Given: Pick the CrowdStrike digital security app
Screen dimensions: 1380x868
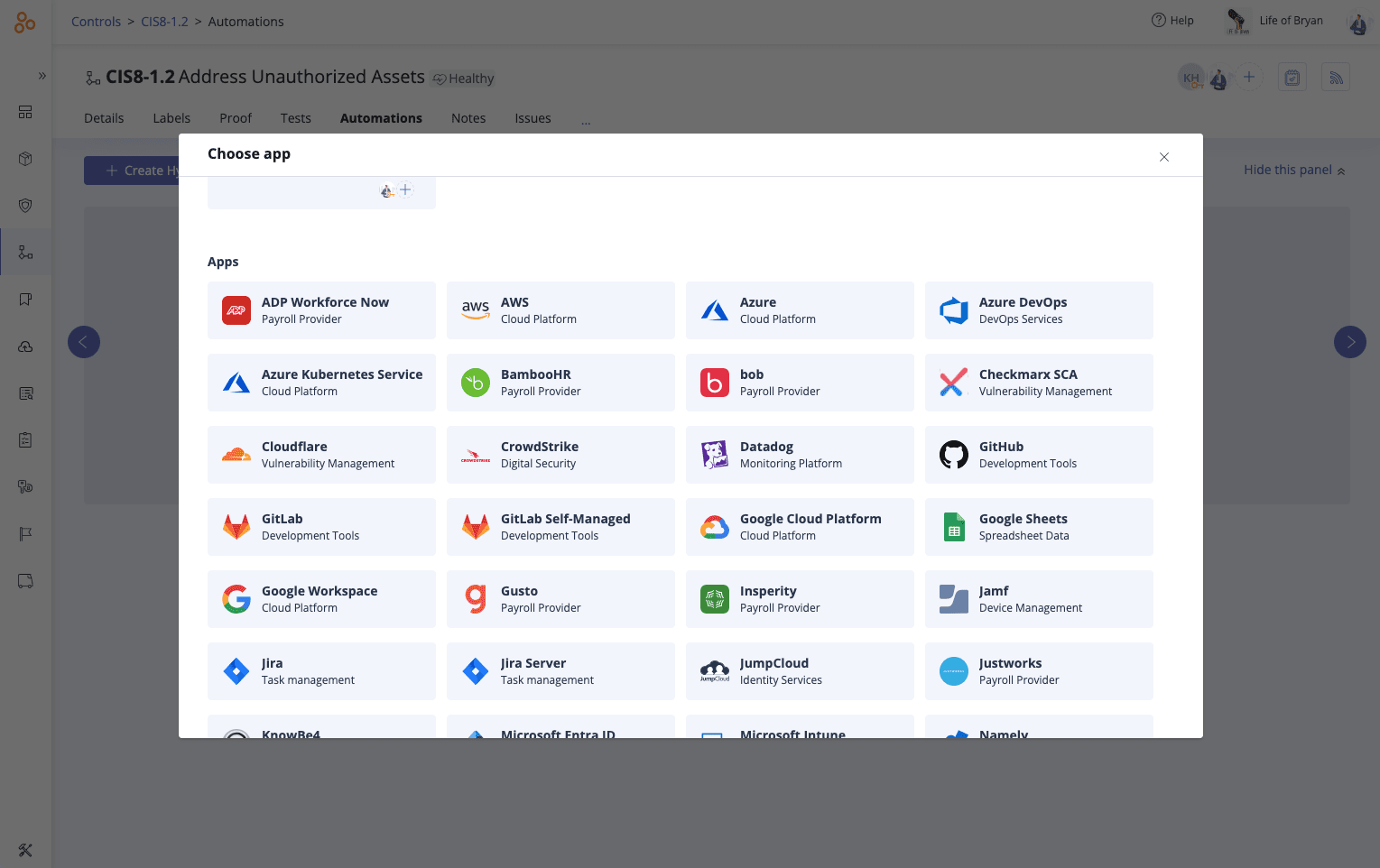Looking at the screenshot, I should point(560,455).
